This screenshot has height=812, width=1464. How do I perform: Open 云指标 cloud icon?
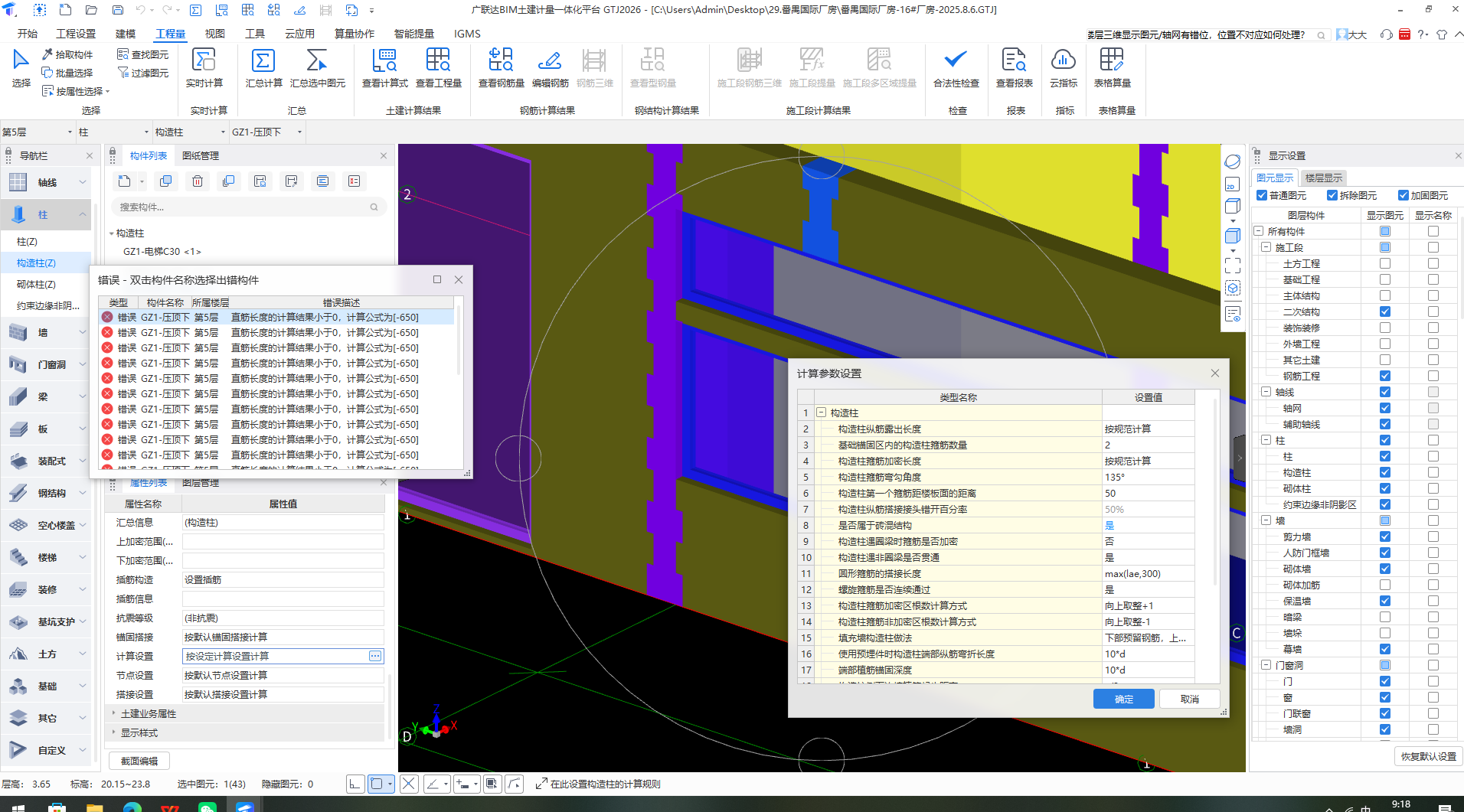coord(1064,60)
